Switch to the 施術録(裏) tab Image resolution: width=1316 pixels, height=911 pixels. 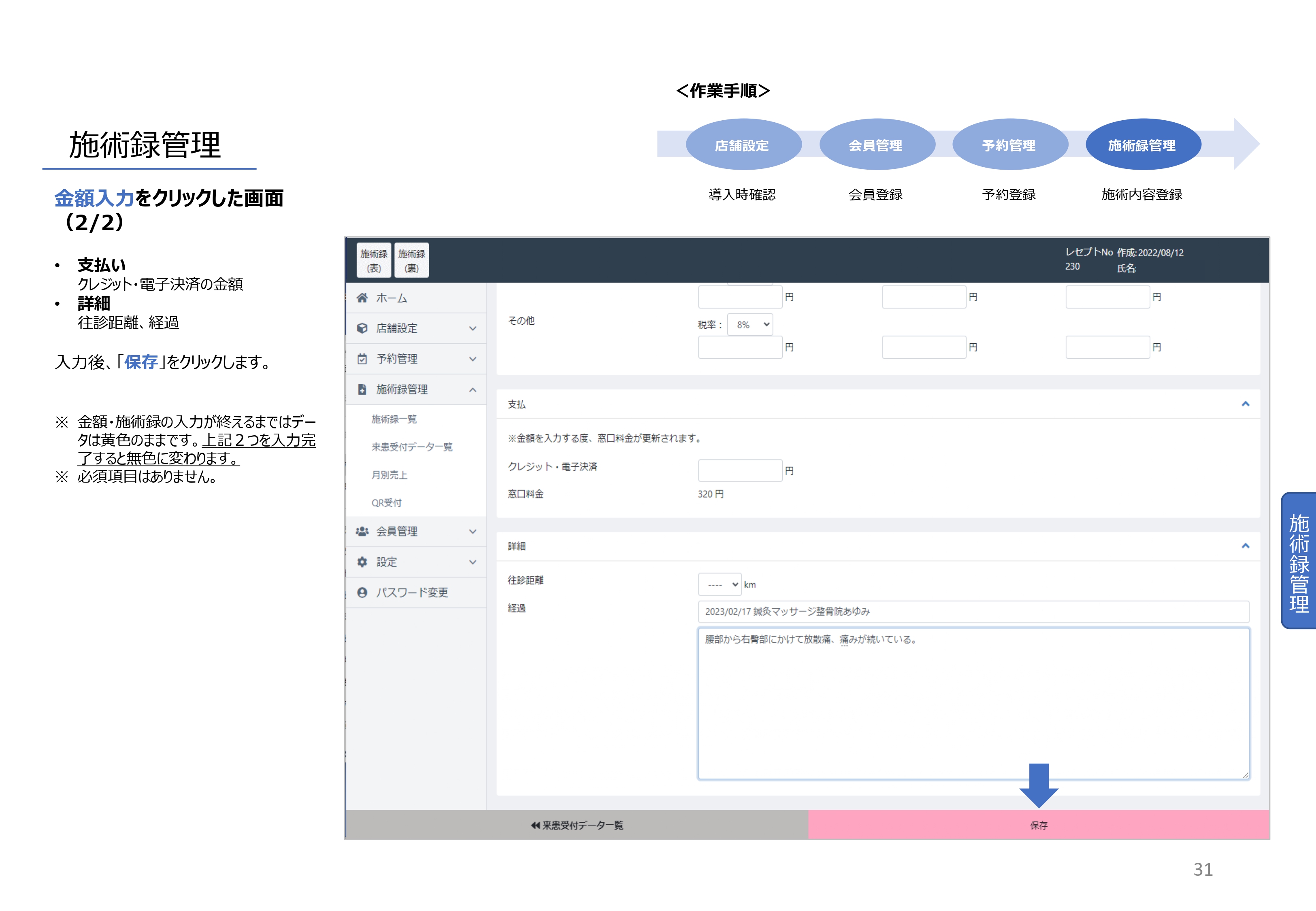pyautogui.click(x=411, y=260)
